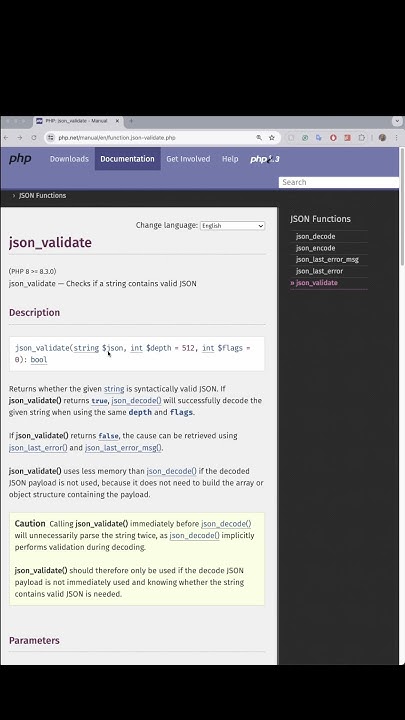Follow json_decode() link before 'implicitly'

(194, 536)
